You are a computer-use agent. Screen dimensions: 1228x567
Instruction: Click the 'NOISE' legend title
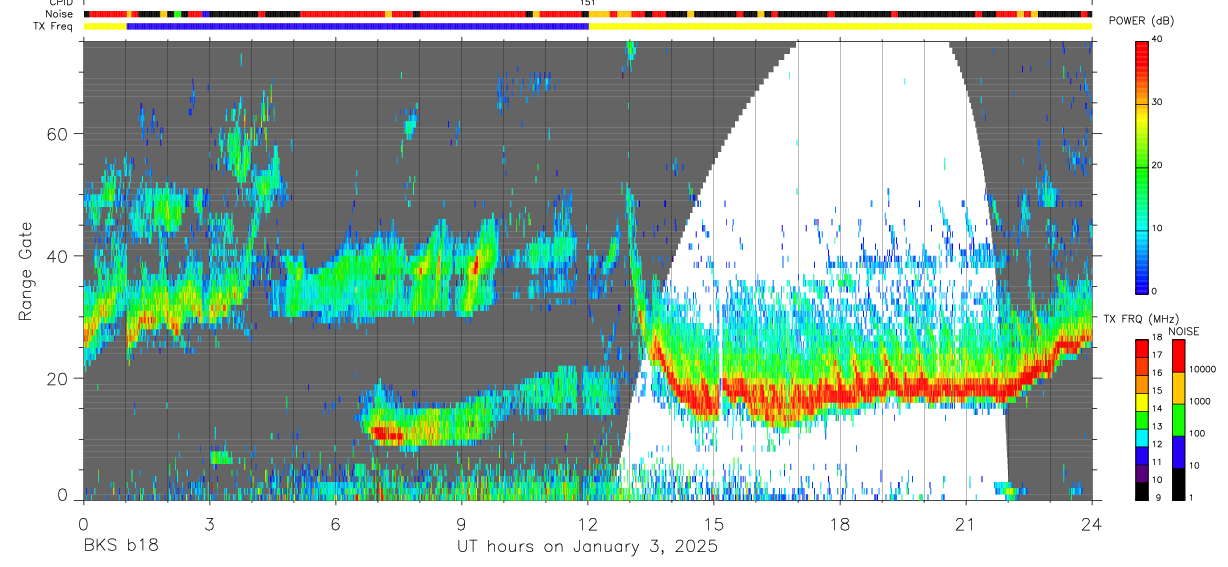pyautogui.click(x=1184, y=331)
